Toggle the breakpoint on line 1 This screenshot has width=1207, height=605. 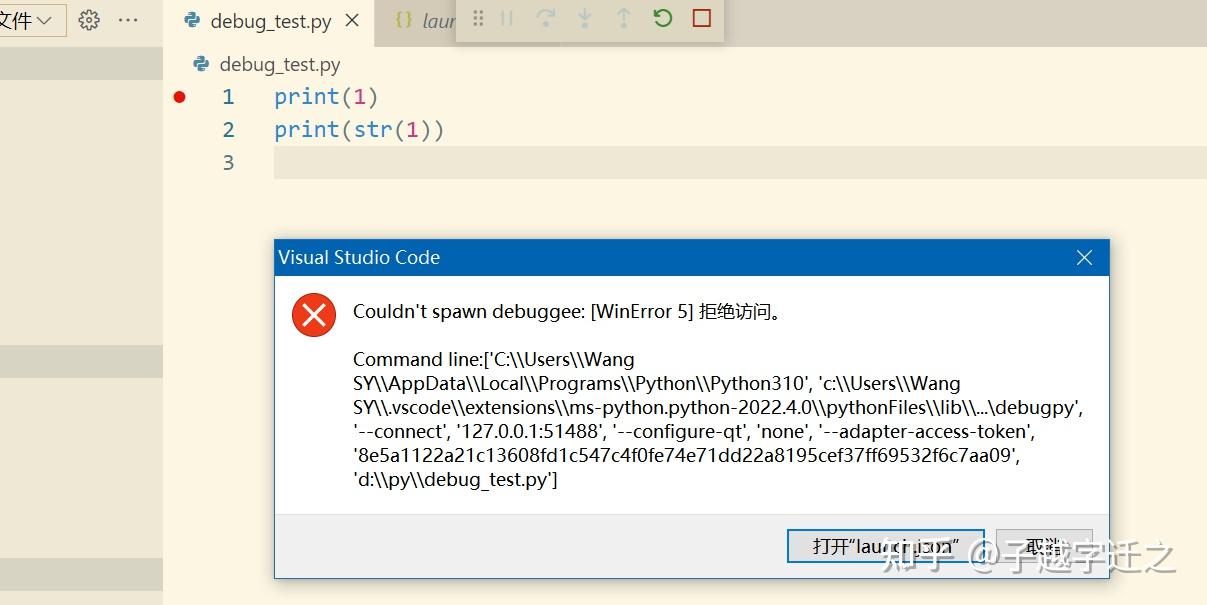(x=180, y=96)
